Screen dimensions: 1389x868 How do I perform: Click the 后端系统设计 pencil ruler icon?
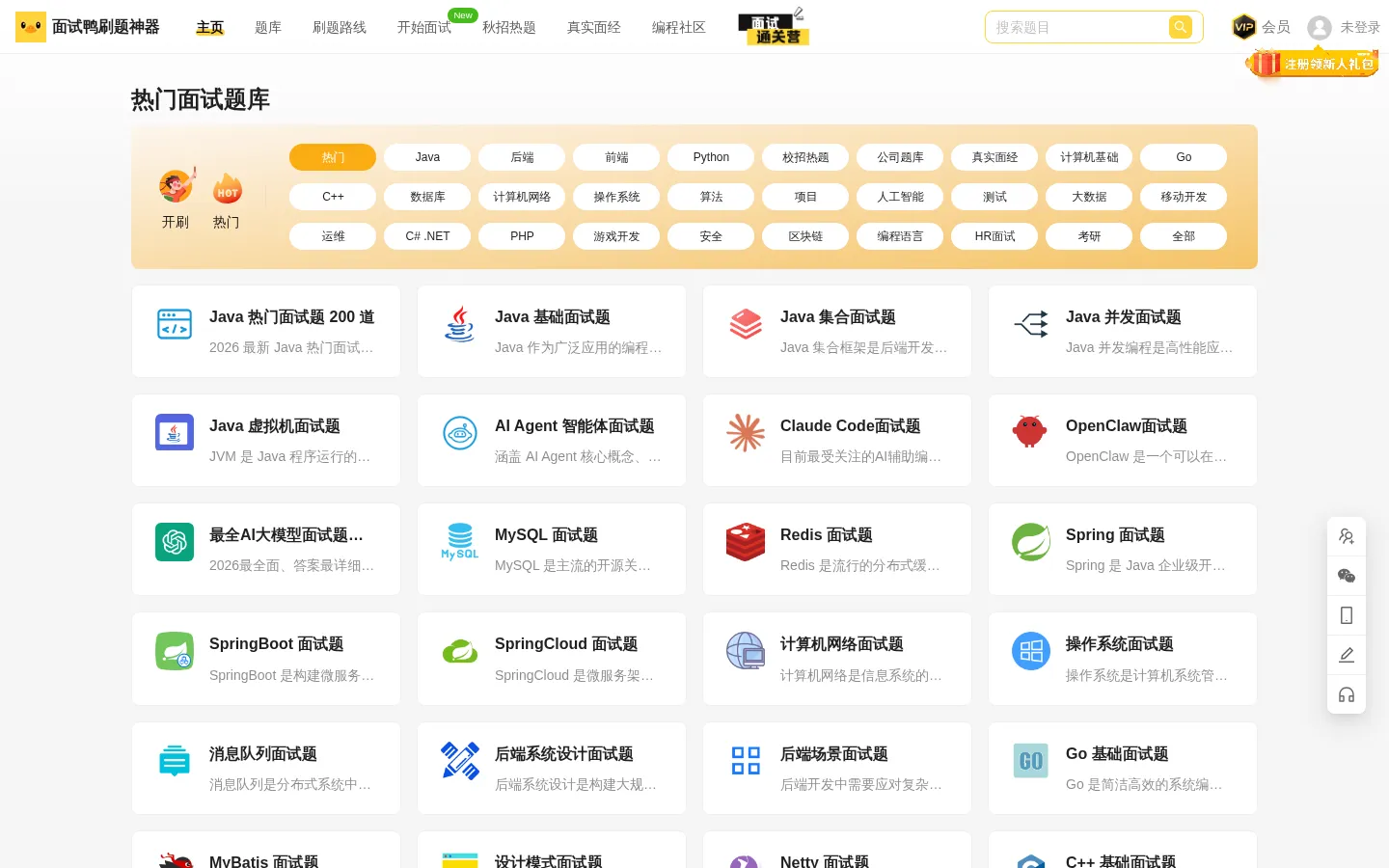[x=460, y=761]
